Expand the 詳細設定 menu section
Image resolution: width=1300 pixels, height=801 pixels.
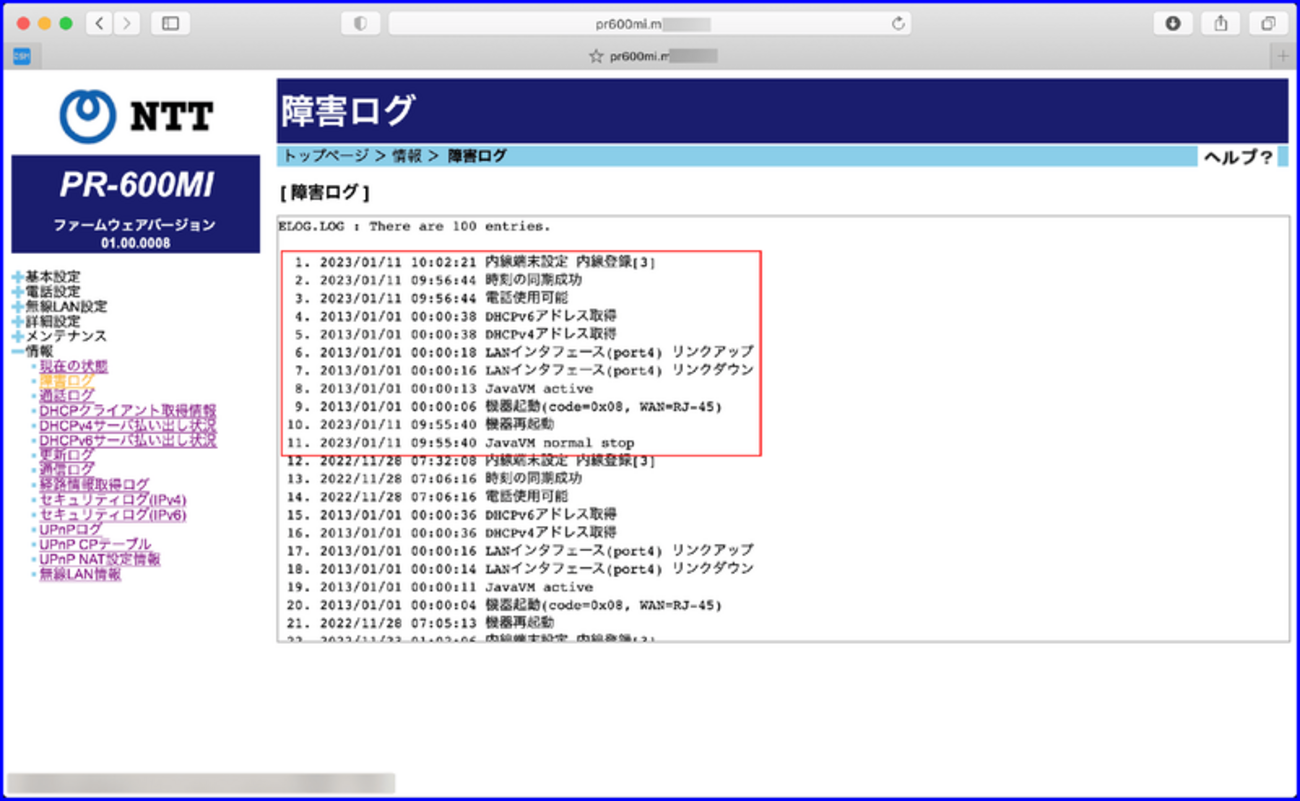pos(47,322)
